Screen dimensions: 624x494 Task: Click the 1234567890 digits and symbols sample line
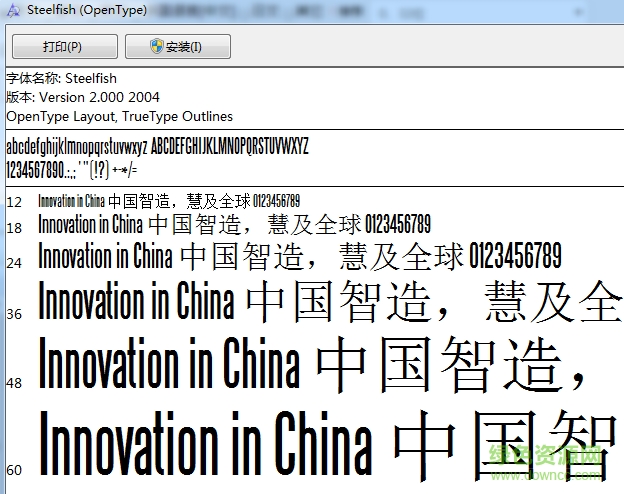click(72, 170)
